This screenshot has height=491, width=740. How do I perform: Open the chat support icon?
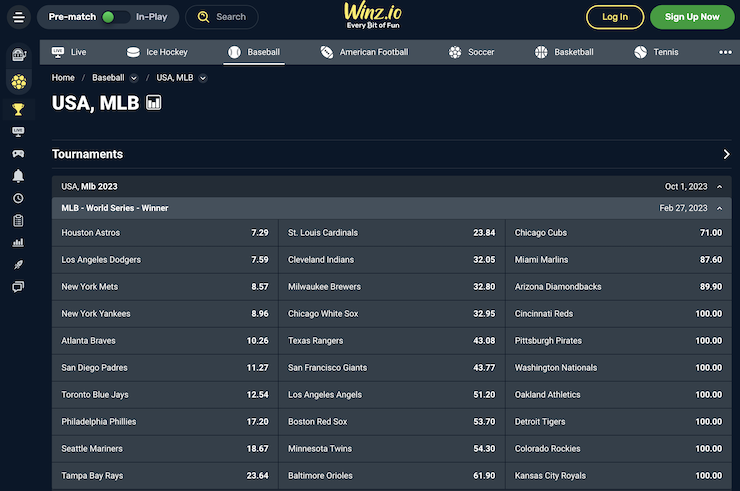[18, 287]
